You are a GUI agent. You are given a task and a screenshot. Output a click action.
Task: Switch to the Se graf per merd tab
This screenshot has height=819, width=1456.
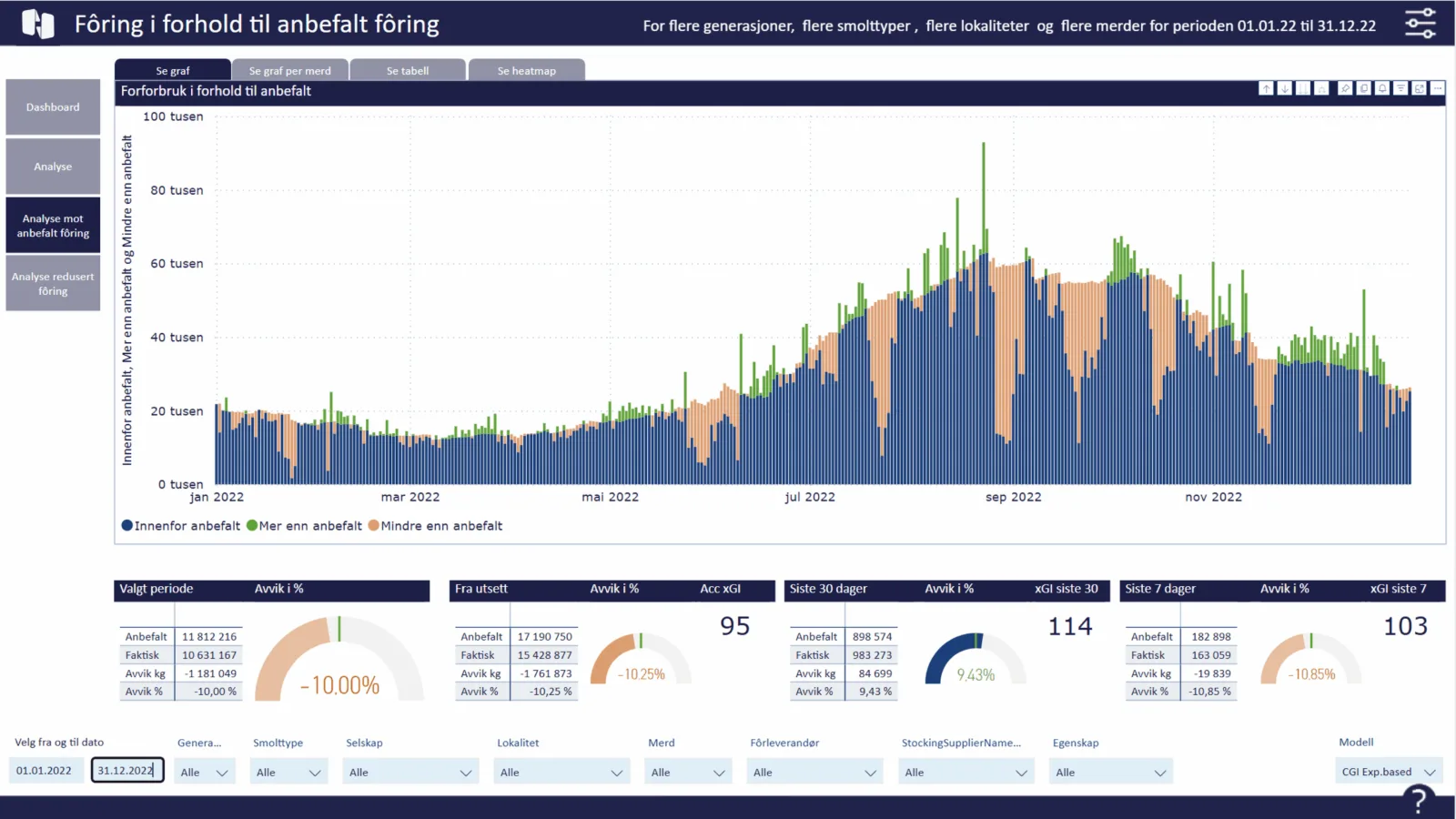tap(290, 70)
